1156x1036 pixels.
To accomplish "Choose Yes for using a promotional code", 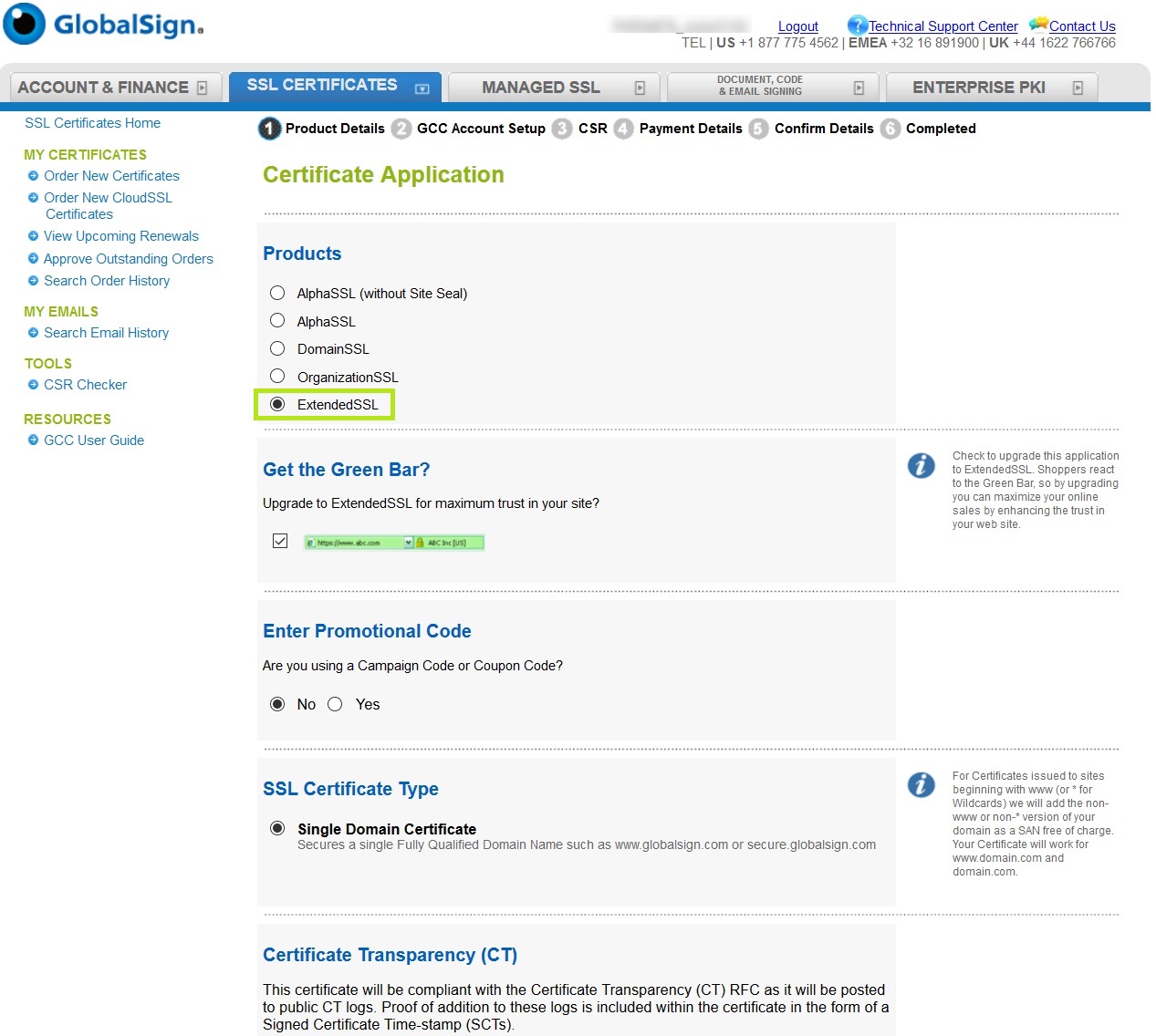I will 335,704.
